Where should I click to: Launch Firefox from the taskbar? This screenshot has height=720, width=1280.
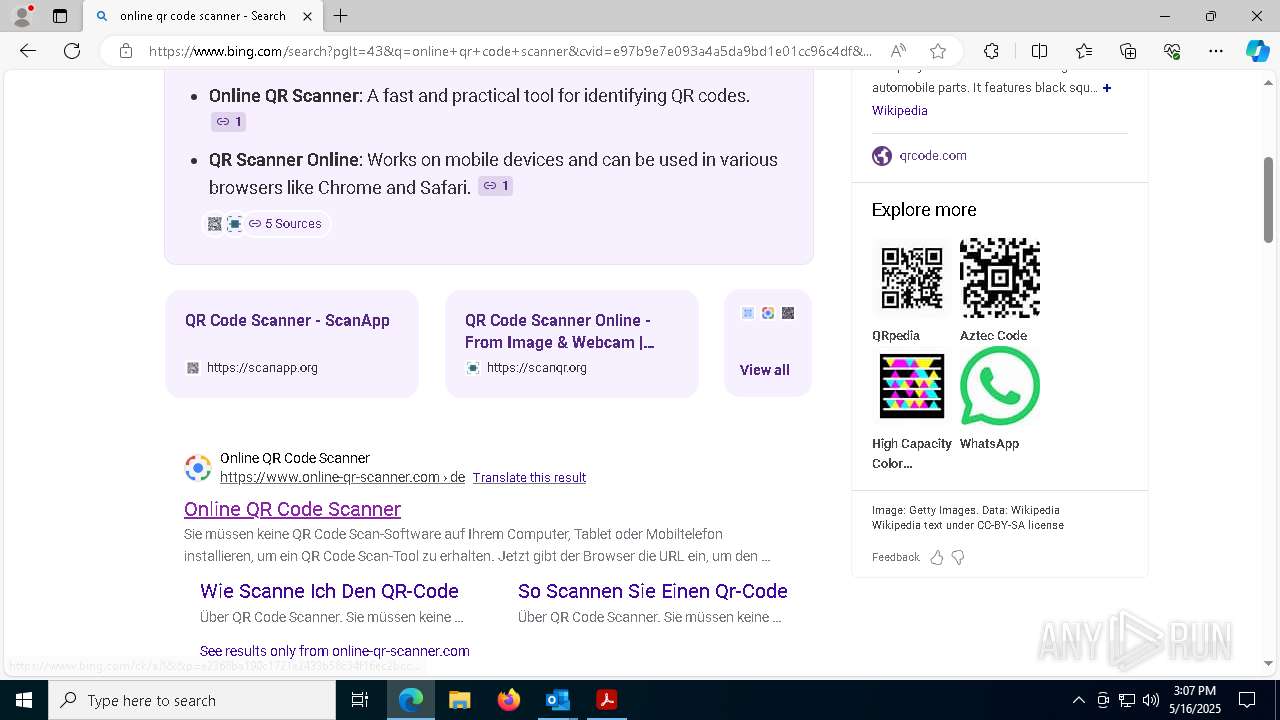click(x=509, y=700)
